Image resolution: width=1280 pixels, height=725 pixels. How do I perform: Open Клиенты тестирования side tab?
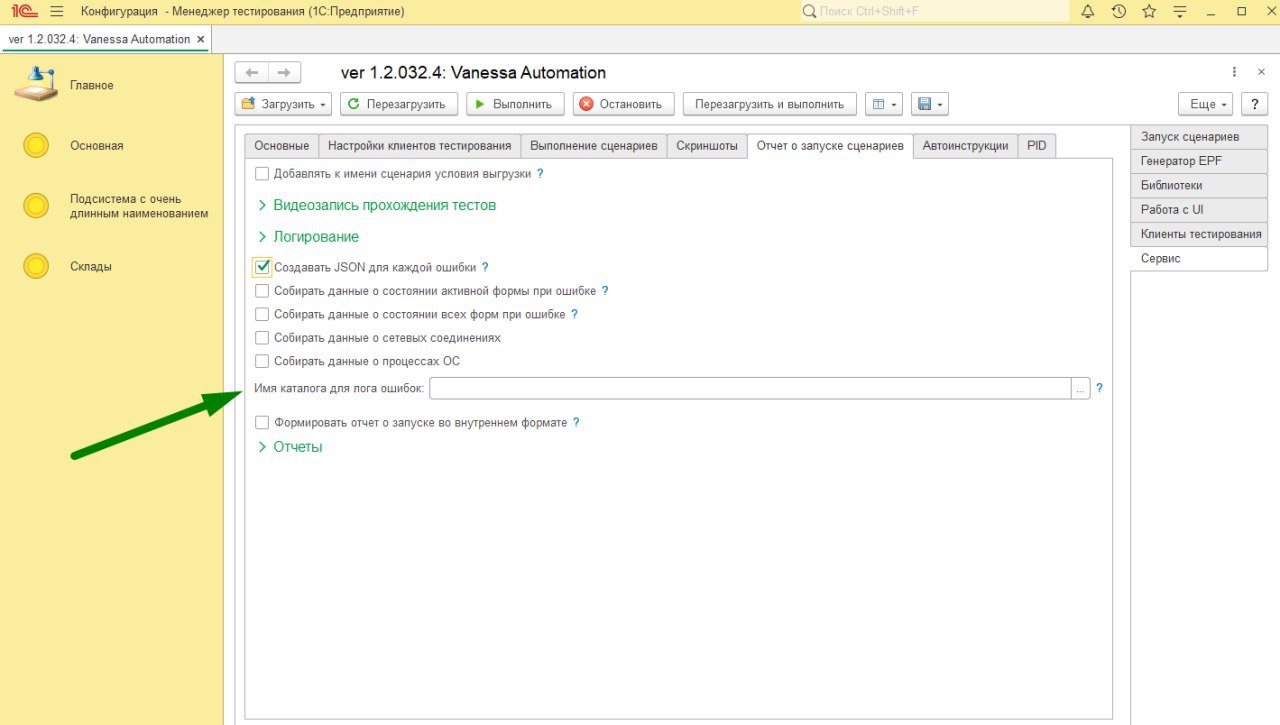click(x=1199, y=234)
